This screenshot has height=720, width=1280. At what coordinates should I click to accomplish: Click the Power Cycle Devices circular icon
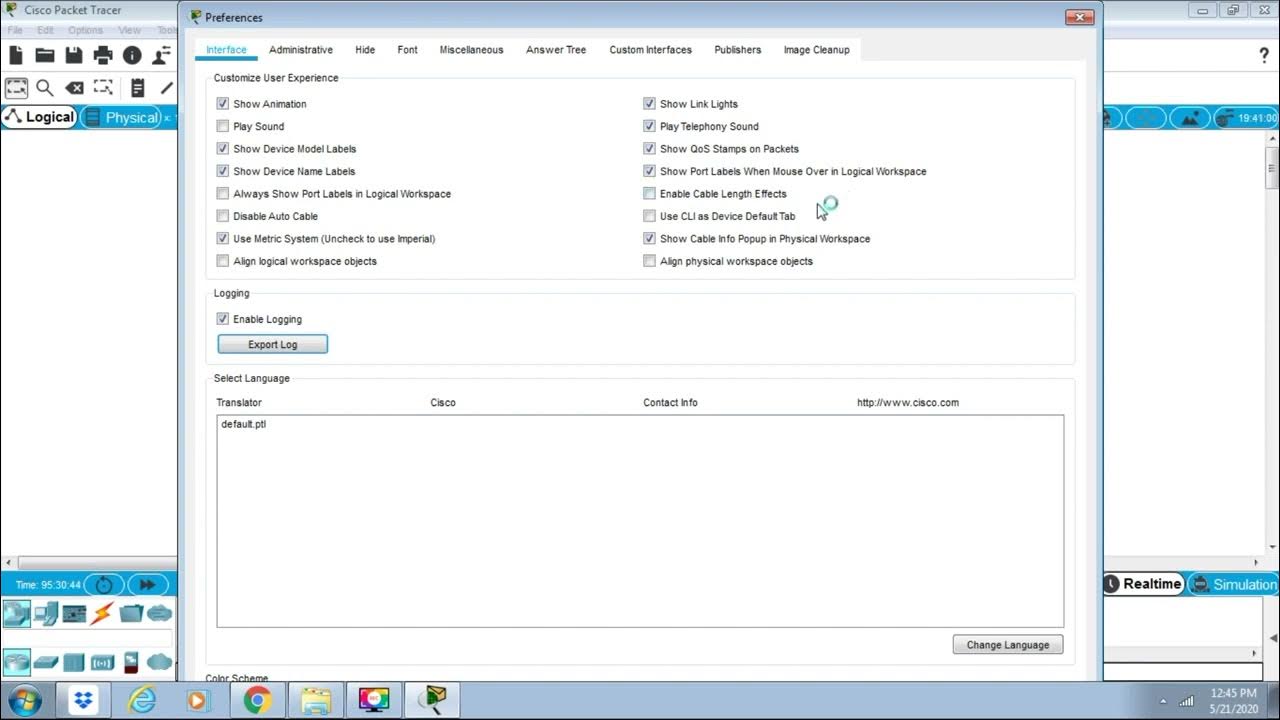[x=104, y=585]
